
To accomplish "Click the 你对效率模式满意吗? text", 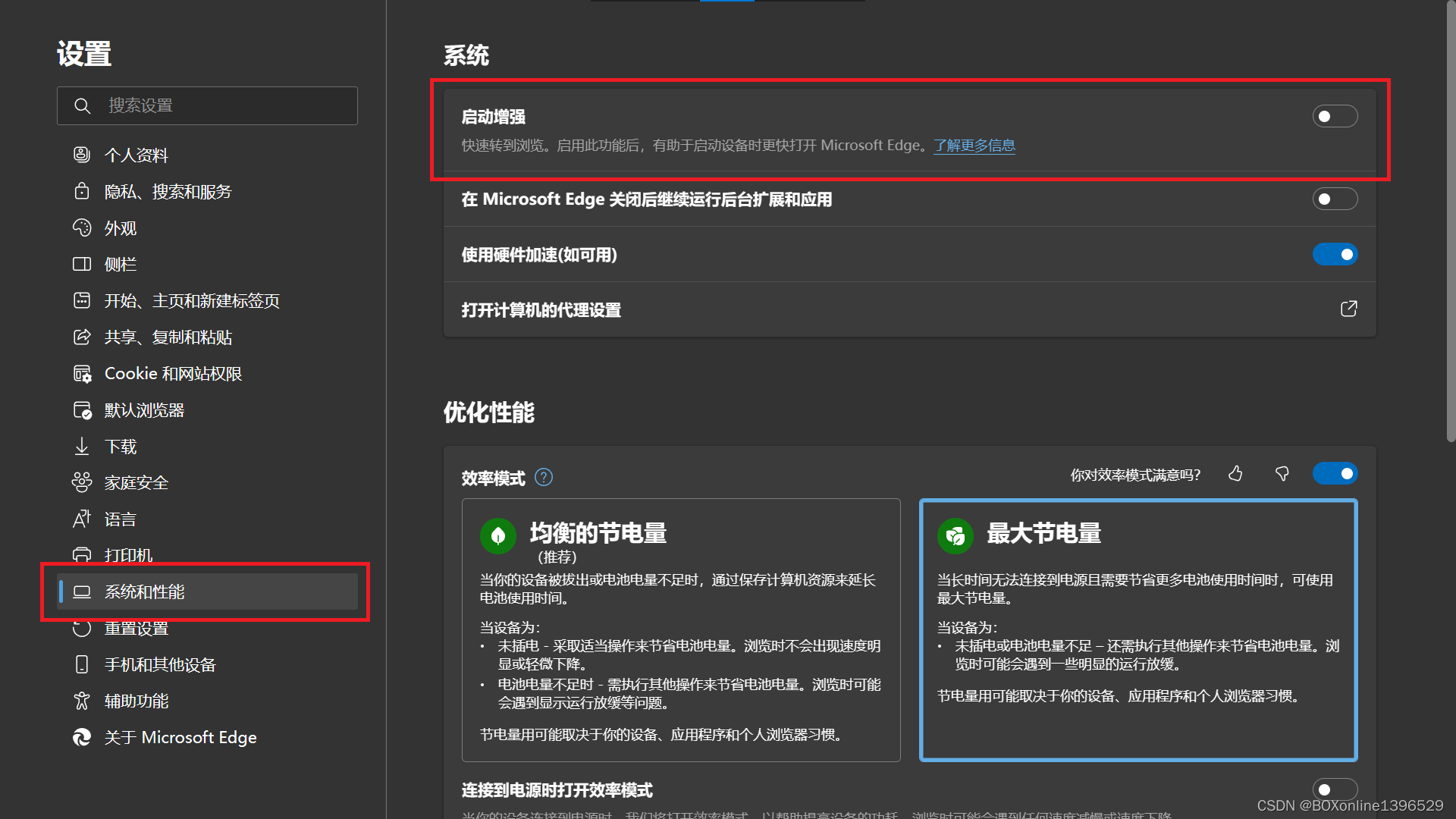I will 1135,475.
